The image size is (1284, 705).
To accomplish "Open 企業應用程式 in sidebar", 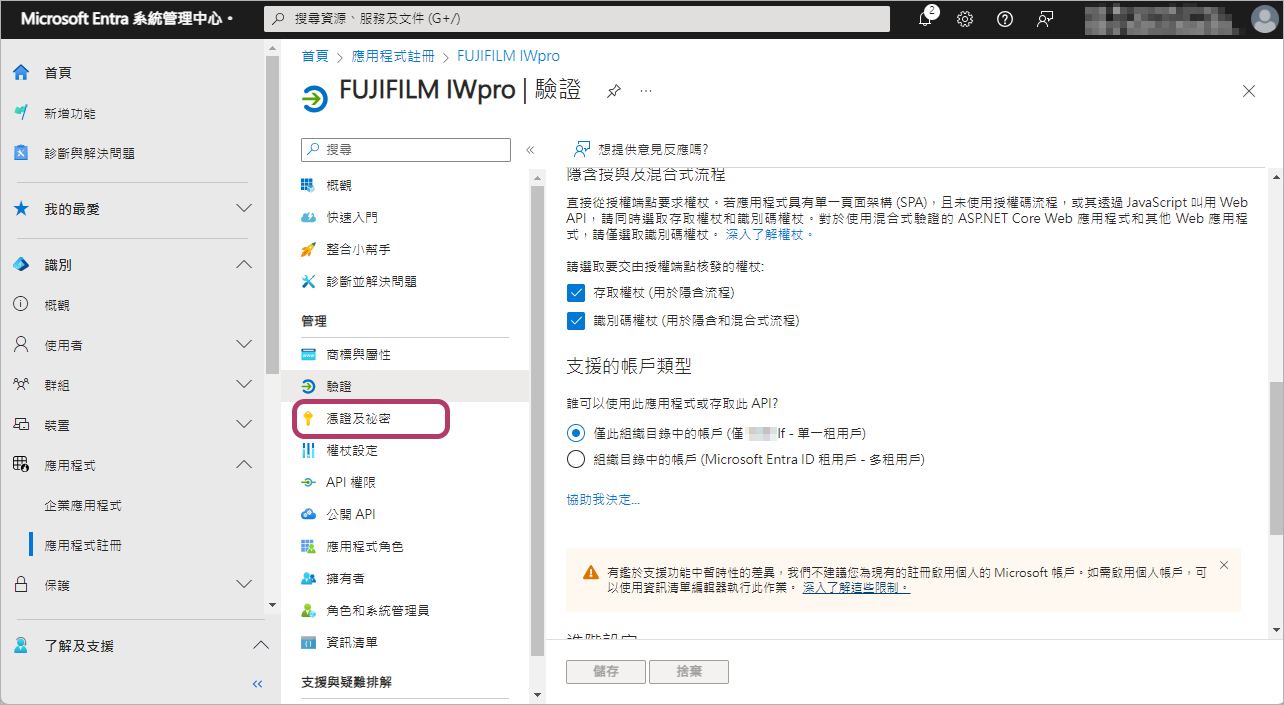I will (83, 505).
